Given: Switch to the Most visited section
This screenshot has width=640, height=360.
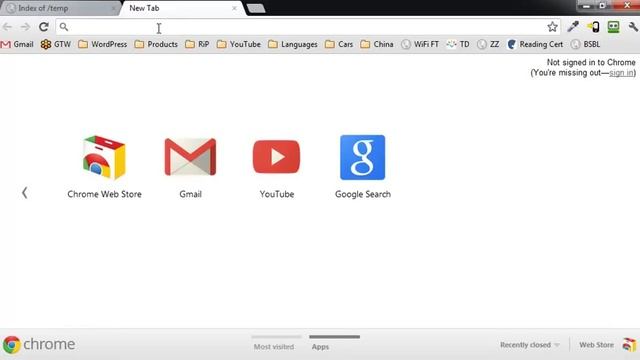Looking at the screenshot, I should [x=274, y=347].
